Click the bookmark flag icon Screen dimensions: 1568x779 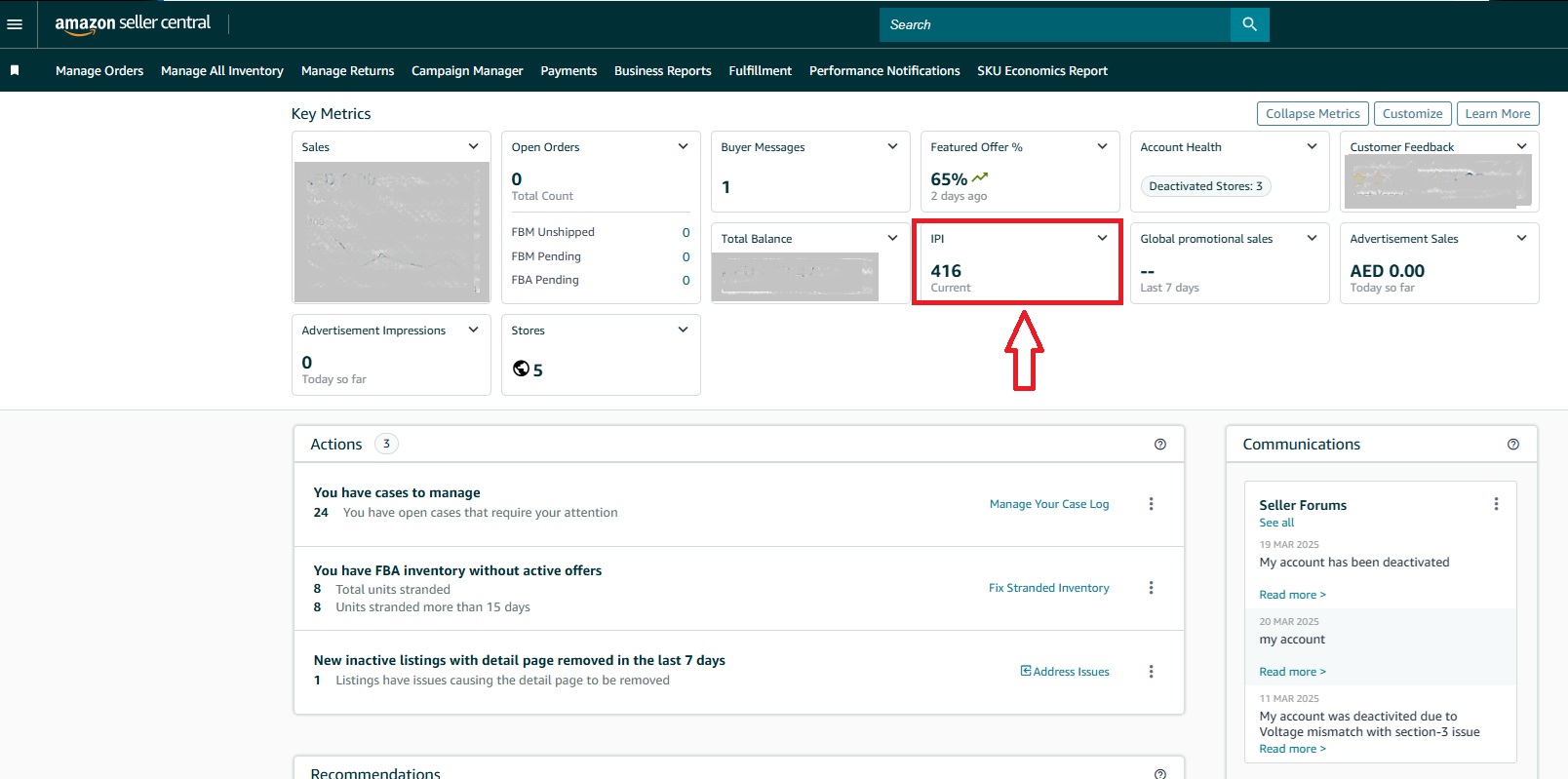[15, 70]
